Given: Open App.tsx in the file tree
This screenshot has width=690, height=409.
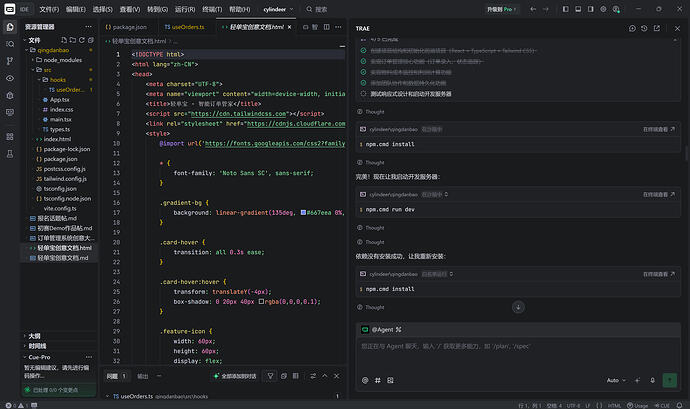Looking at the screenshot, I should pos(59,99).
